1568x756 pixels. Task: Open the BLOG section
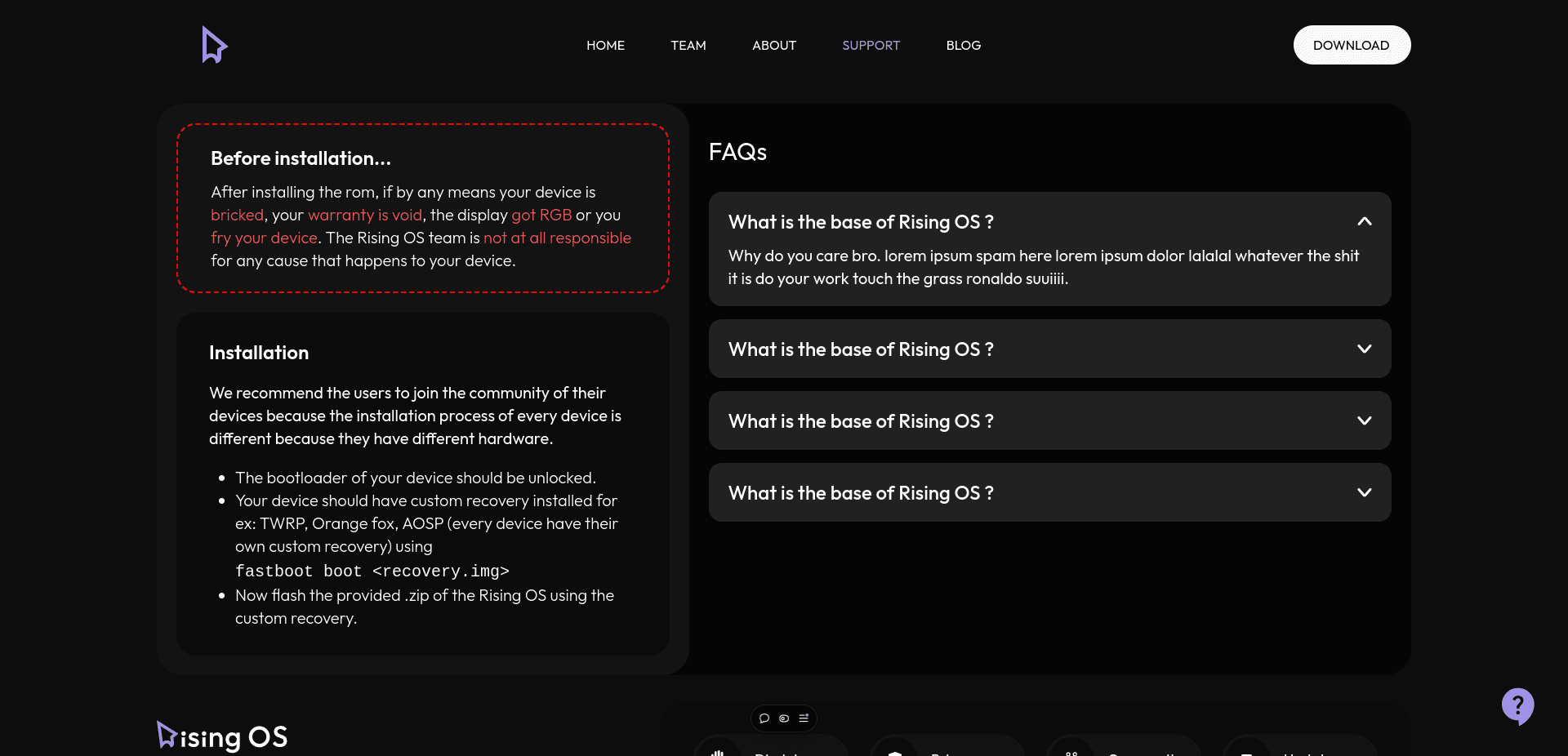964,46
